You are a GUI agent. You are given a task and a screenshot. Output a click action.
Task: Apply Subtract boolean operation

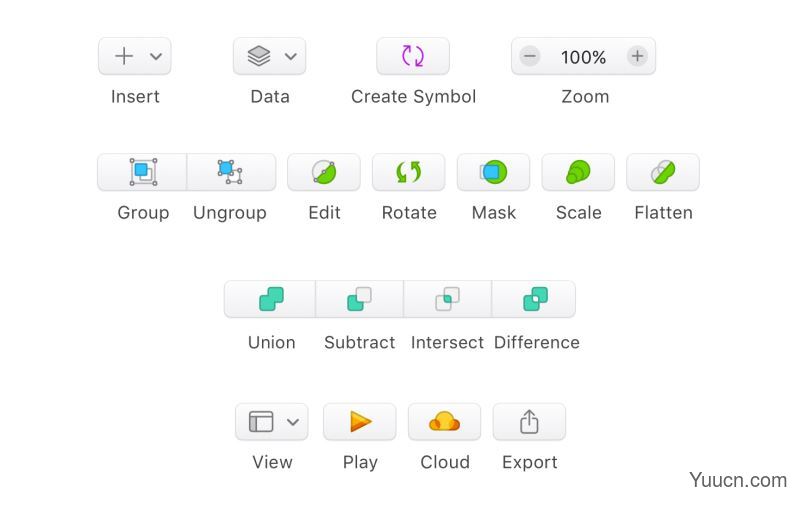359,299
